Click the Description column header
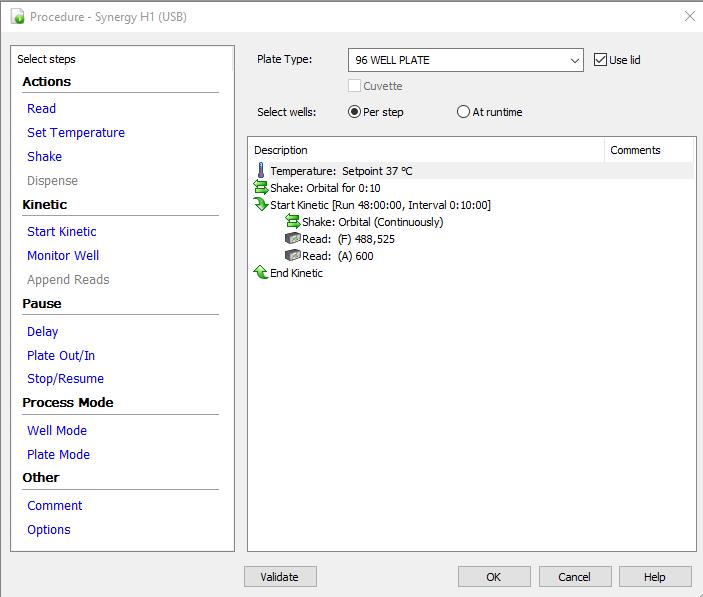Viewport: 703px width, 597px height. [x=426, y=150]
